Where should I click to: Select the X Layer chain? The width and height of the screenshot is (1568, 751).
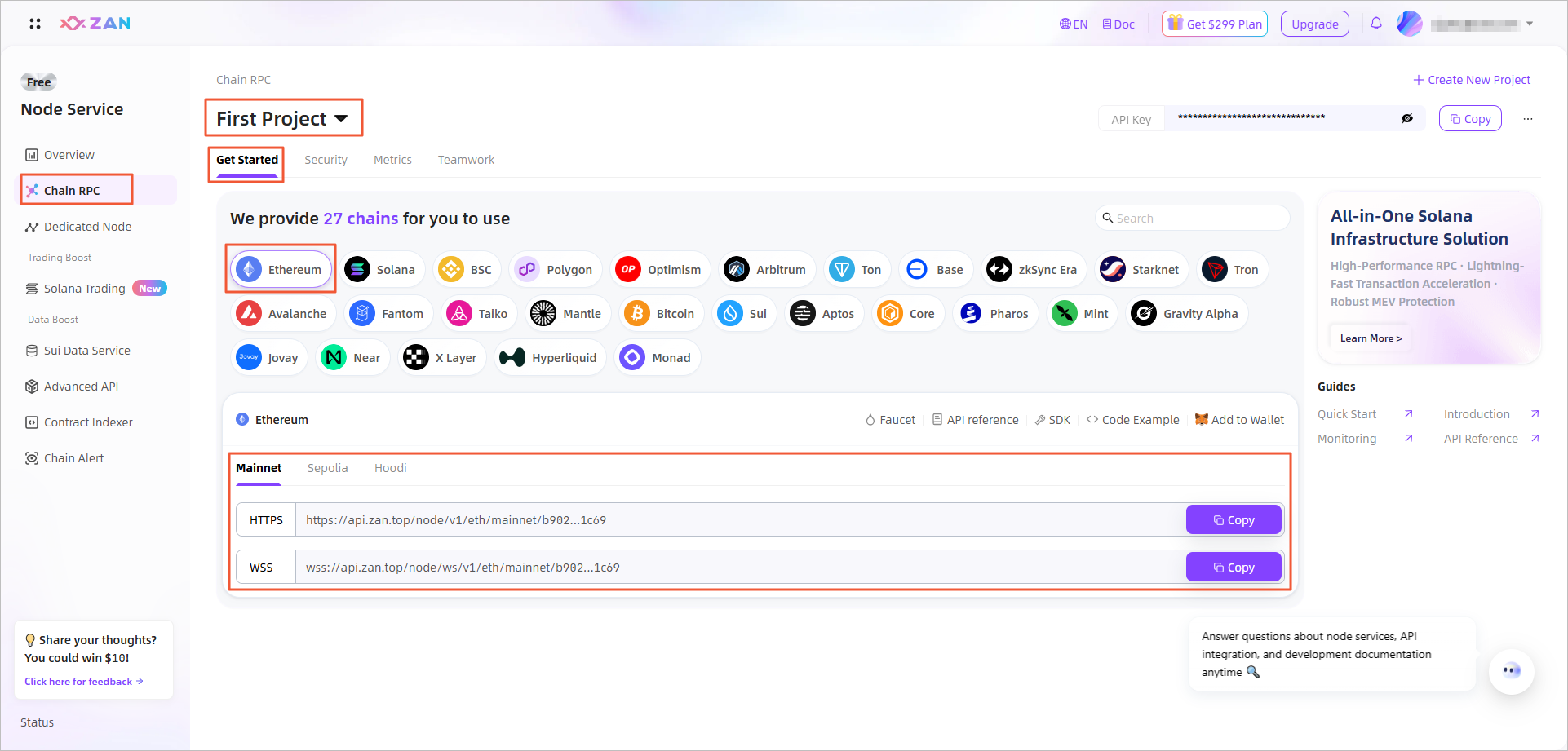(441, 358)
